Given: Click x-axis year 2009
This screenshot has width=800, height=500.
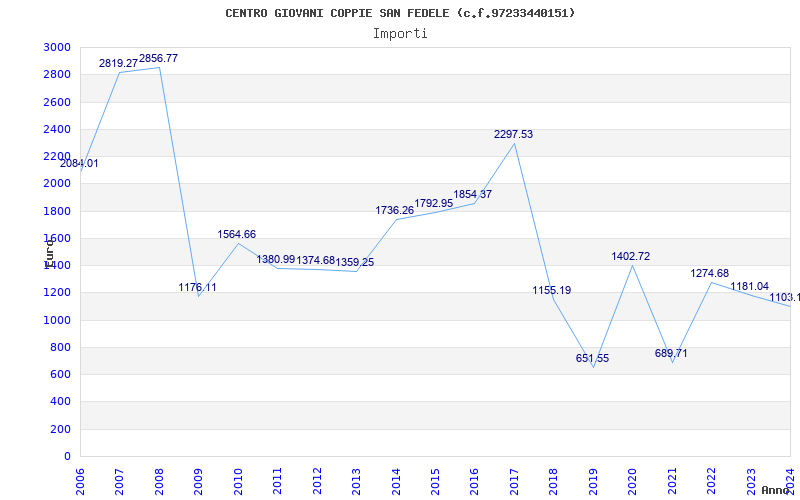Looking at the screenshot, I should 198,482.
